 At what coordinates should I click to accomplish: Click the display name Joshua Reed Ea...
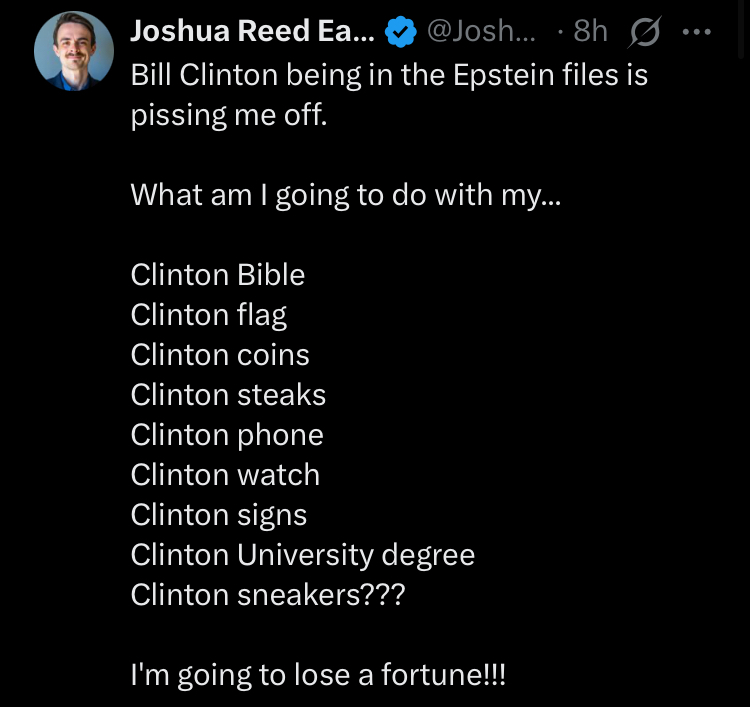pos(252,32)
